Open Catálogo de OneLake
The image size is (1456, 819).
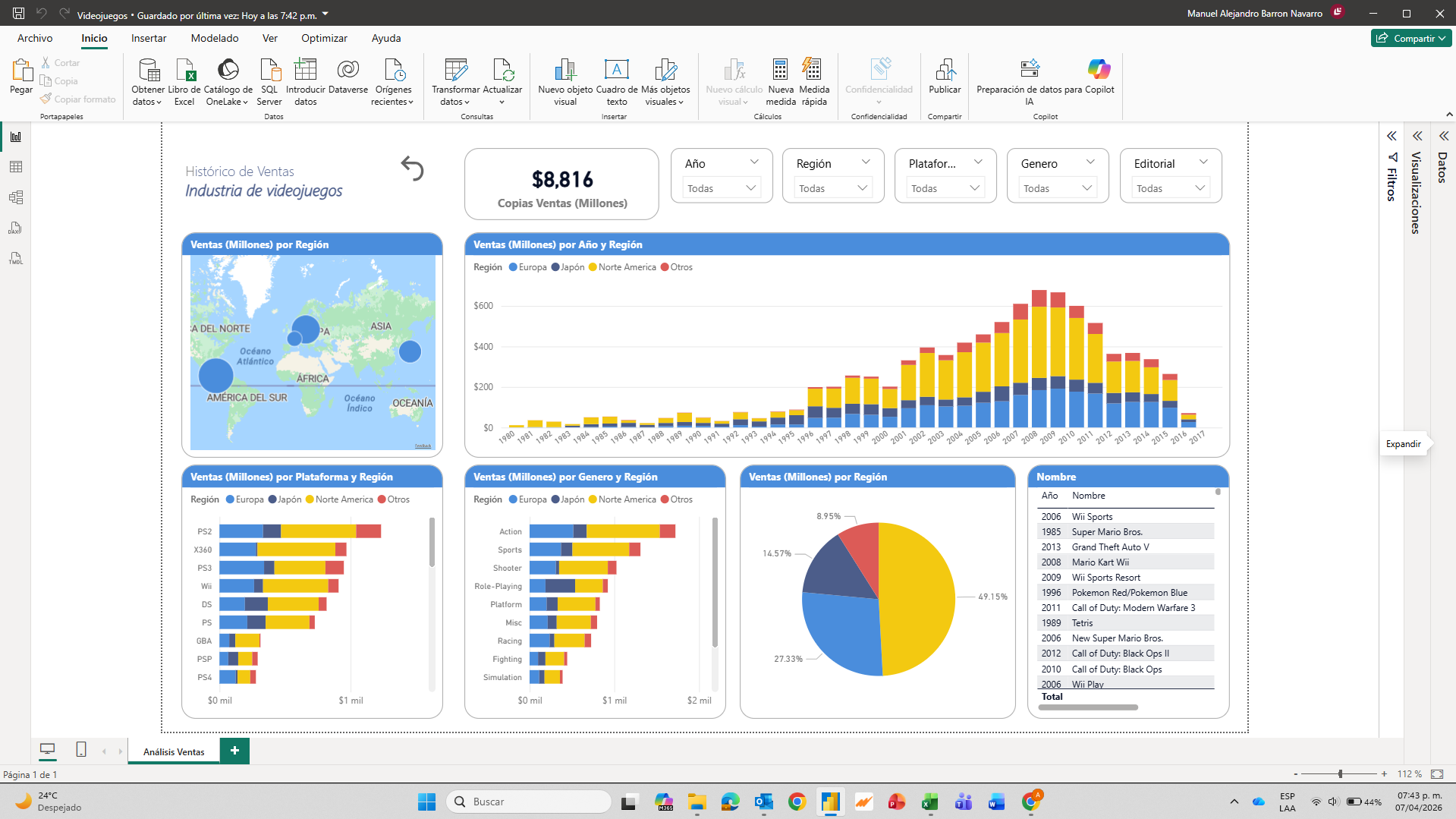(228, 82)
